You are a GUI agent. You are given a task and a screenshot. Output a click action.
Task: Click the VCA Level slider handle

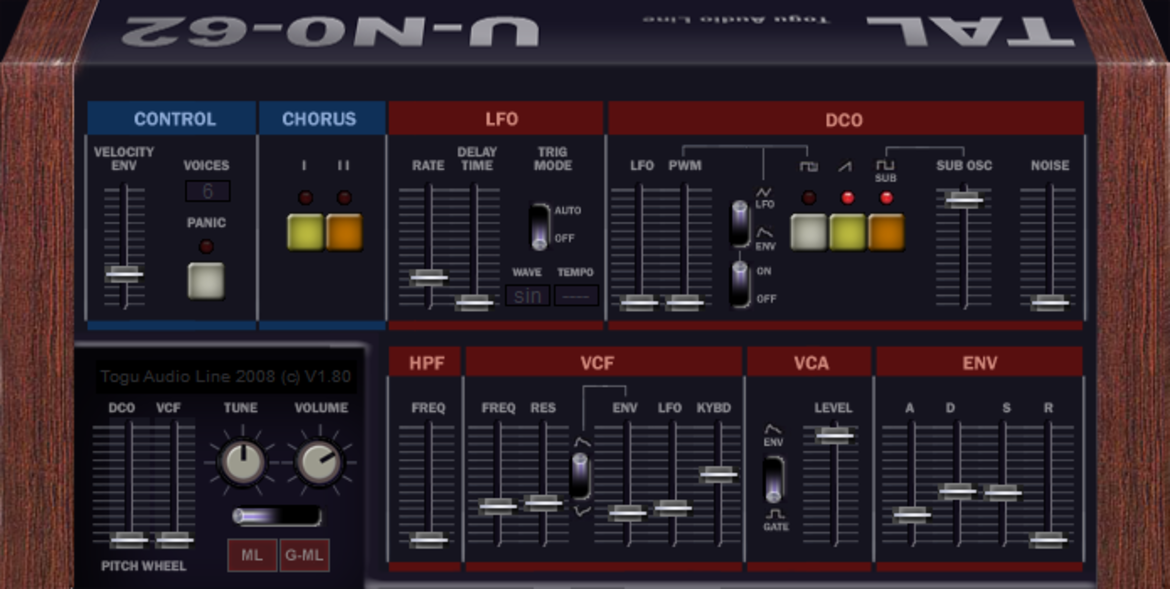pyautogui.click(x=834, y=434)
